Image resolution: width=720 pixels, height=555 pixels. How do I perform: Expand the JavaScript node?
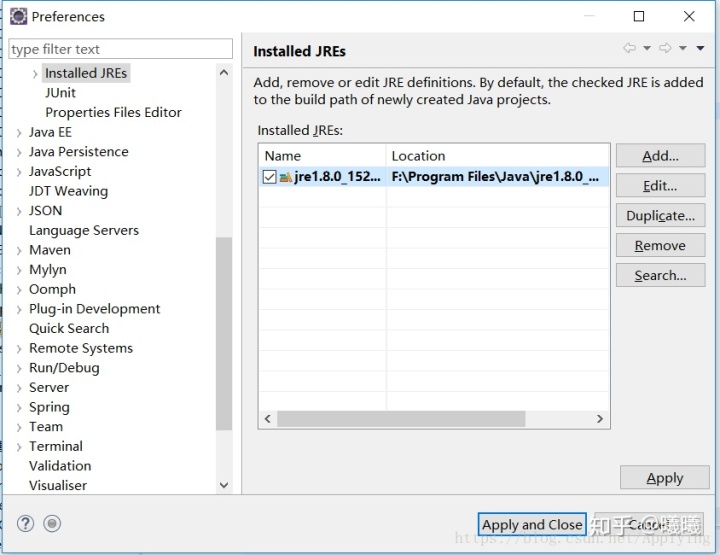pos(19,172)
